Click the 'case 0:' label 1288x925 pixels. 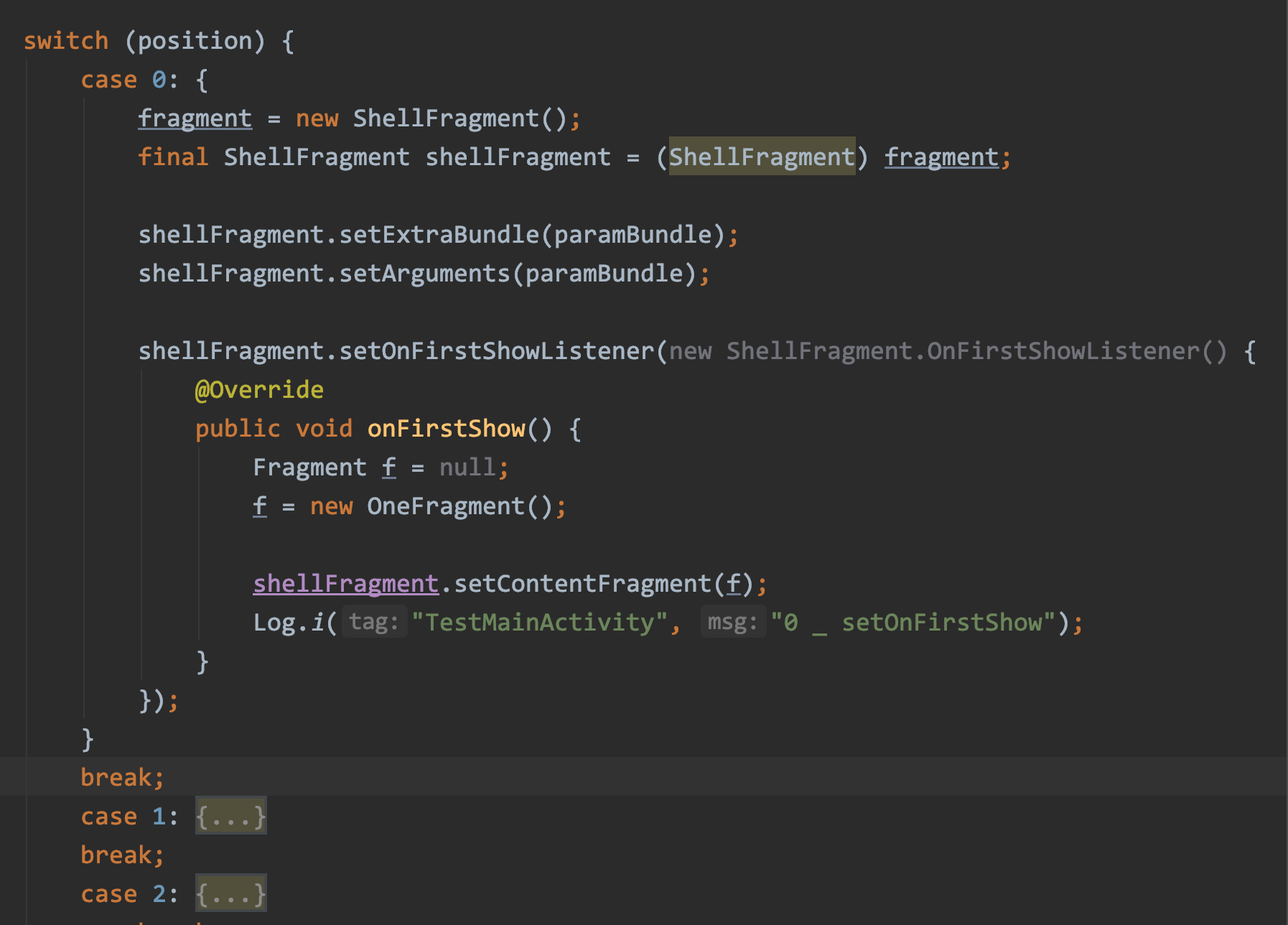pos(130,80)
